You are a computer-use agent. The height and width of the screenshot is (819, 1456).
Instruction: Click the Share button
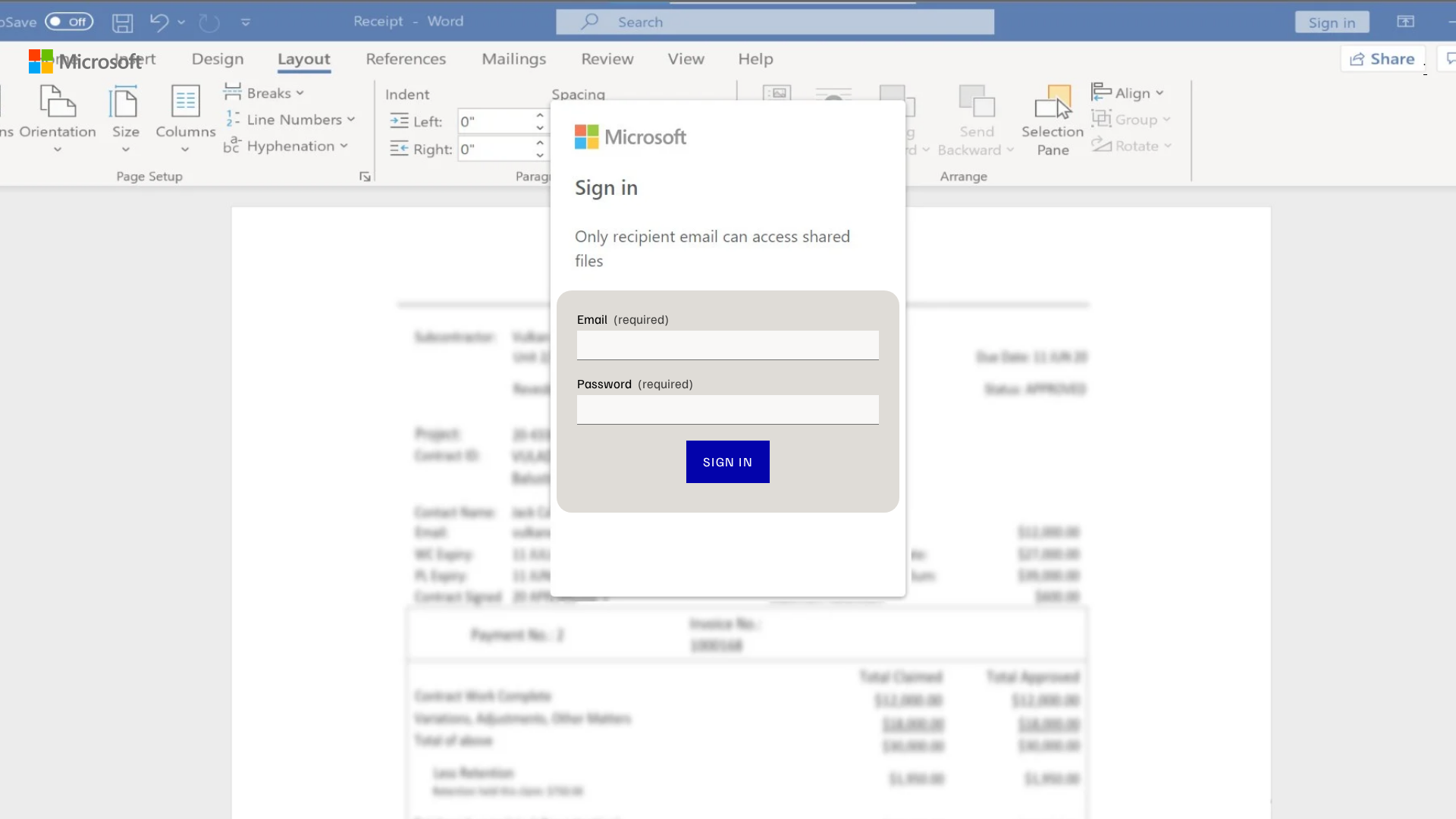click(1382, 59)
